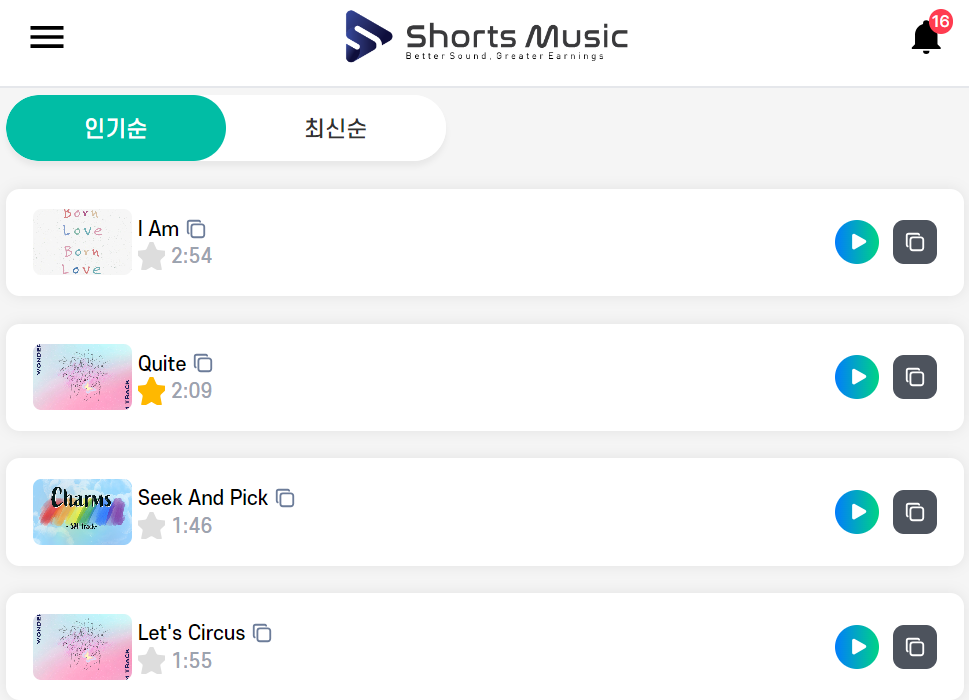This screenshot has height=700, width=969.
Task: Click the Shorts Music logo
Action: 485,36
